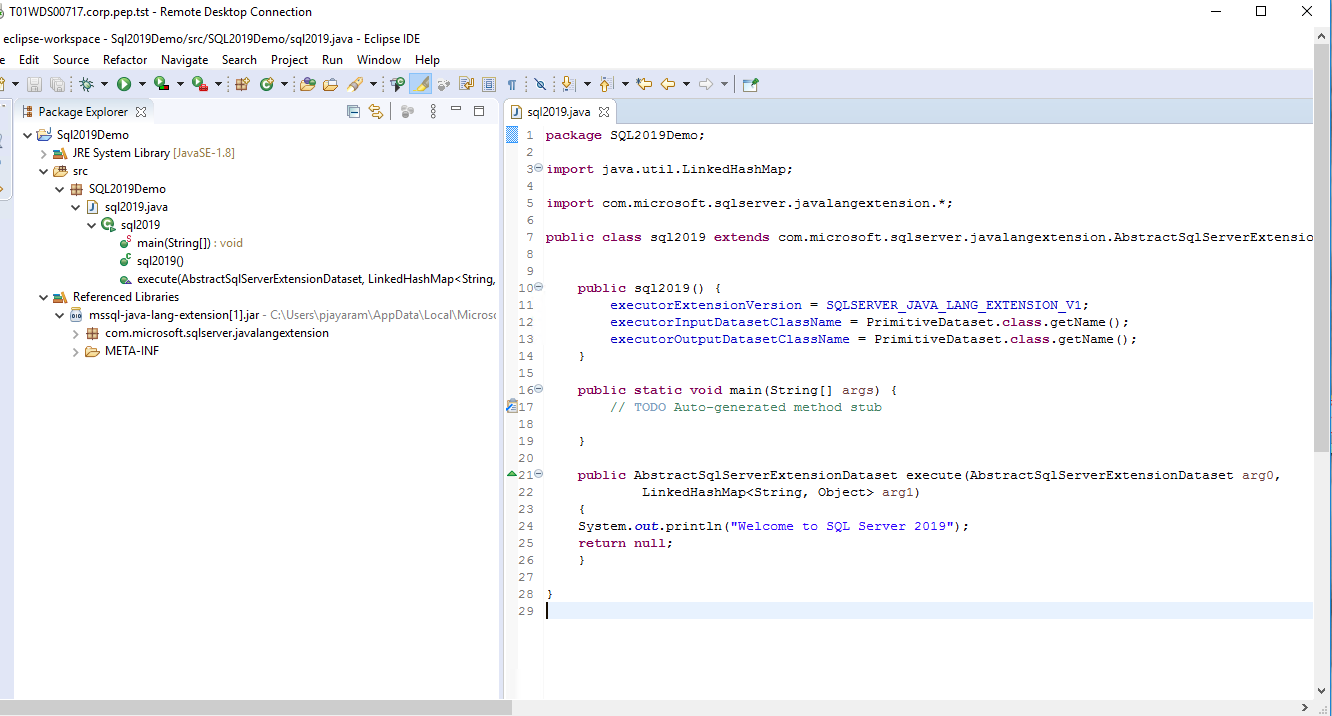
Task: Run the program with green Run button
Action: [x=124, y=85]
